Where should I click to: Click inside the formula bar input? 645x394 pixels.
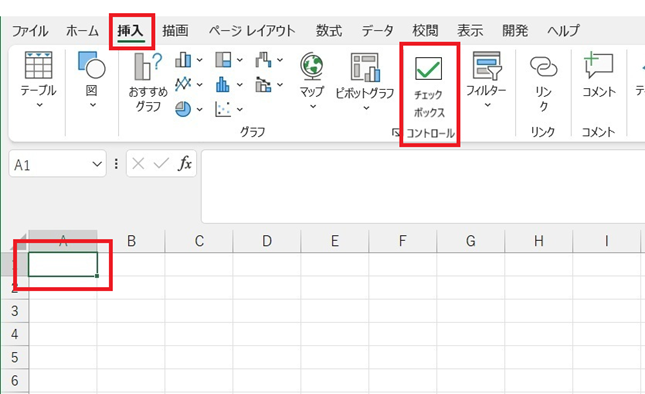[423, 186]
